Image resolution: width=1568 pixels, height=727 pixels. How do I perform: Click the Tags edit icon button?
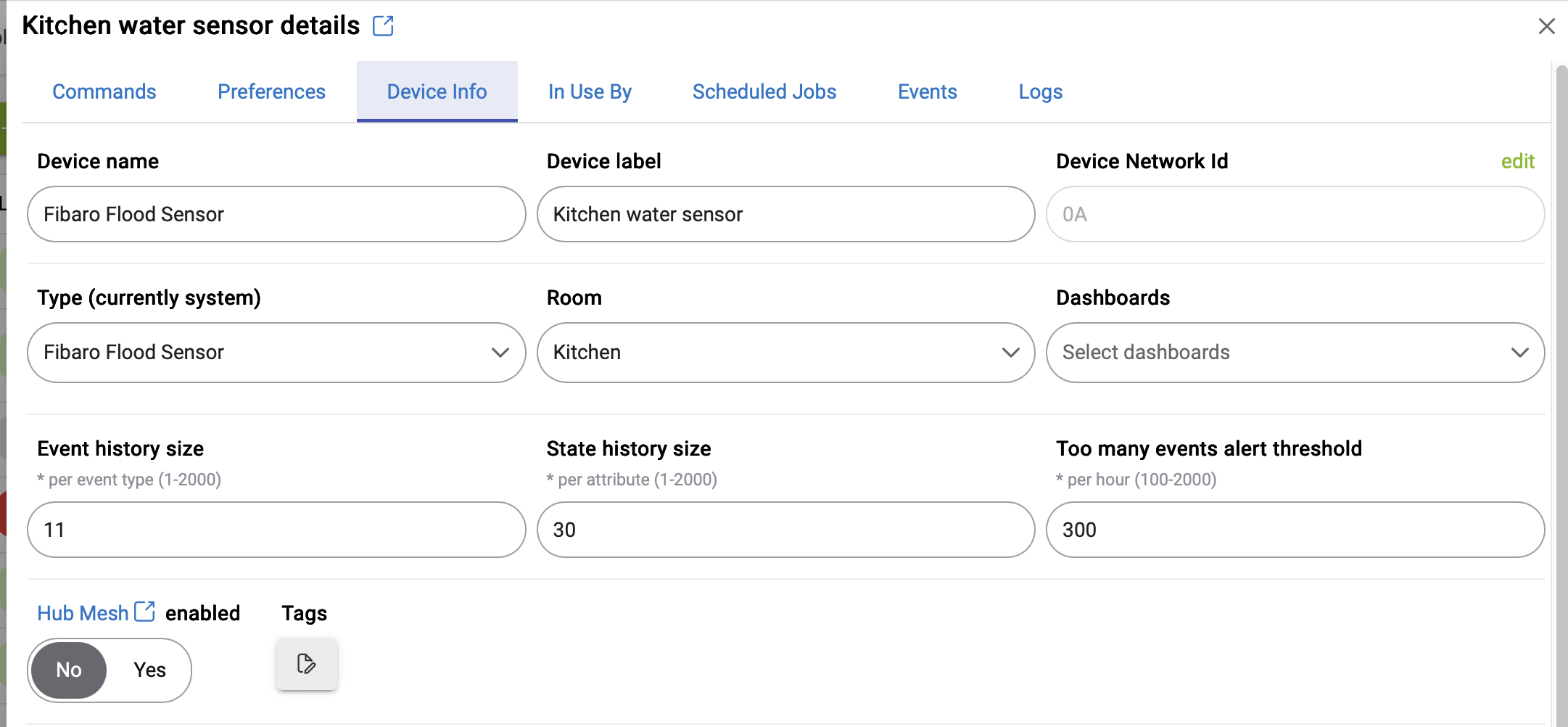tap(306, 664)
